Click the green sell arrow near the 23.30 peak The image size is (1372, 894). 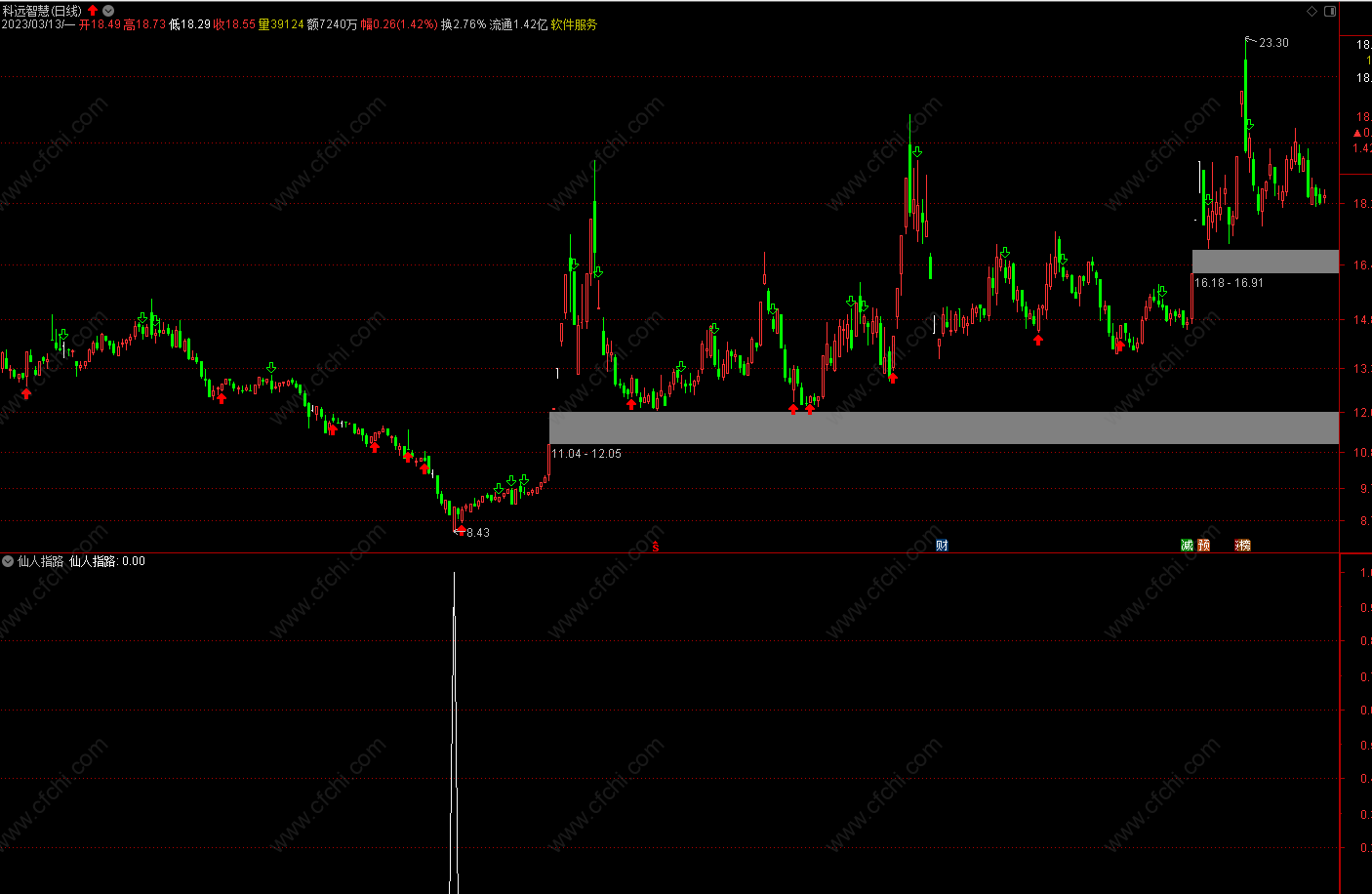(x=1249, y=125)
